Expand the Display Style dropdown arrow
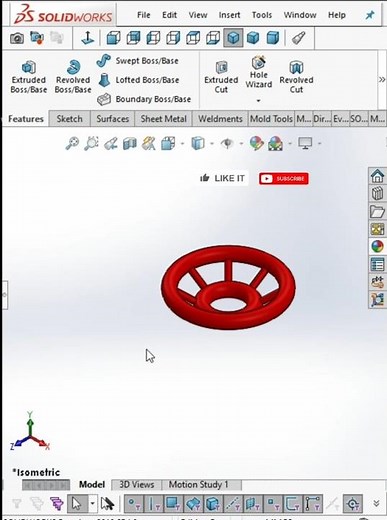 click(x=212, y=144)
